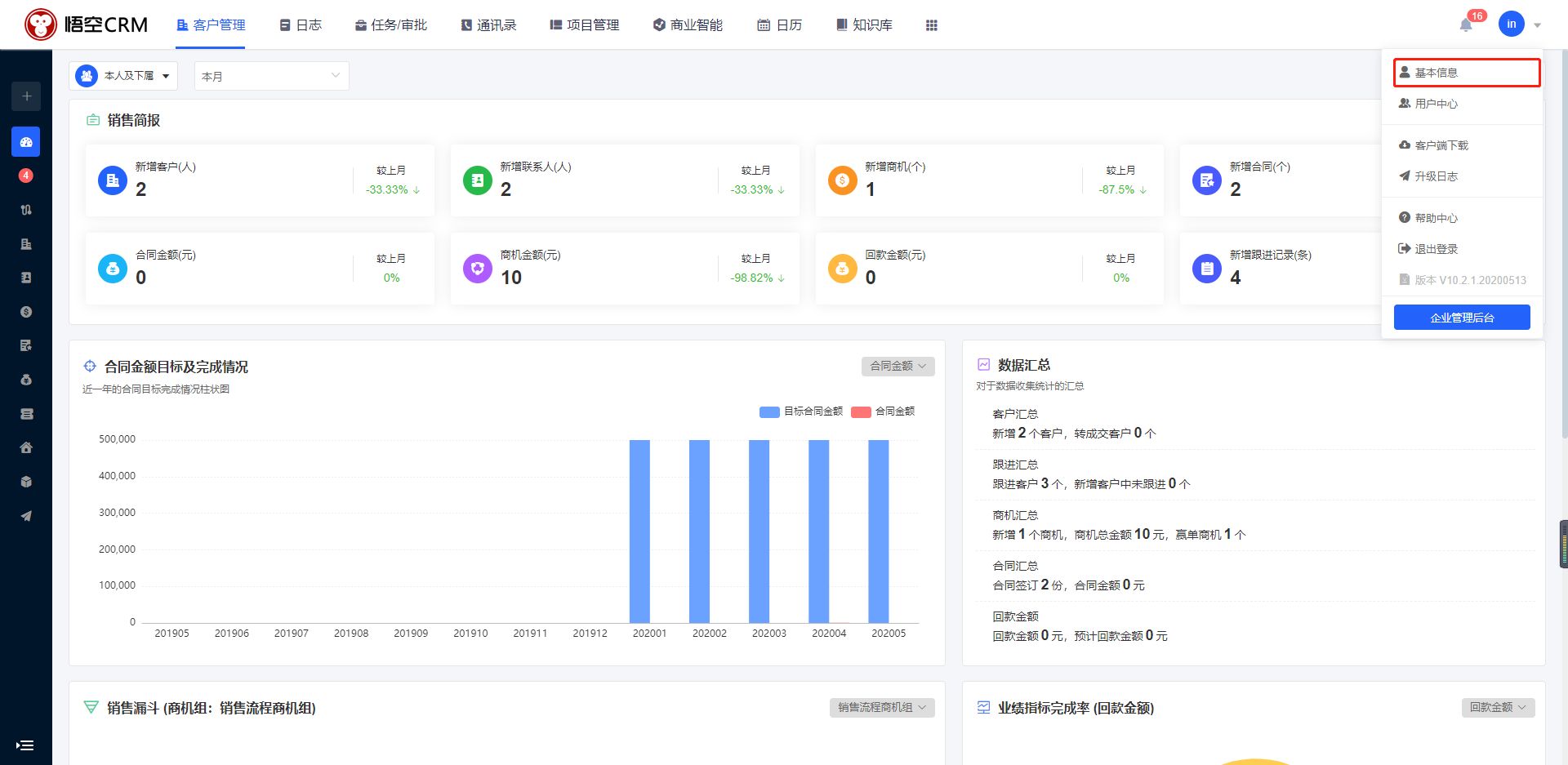
Task: Open the app grid icon in top nav
Action: pyautogui.click(x=932, y=25)
